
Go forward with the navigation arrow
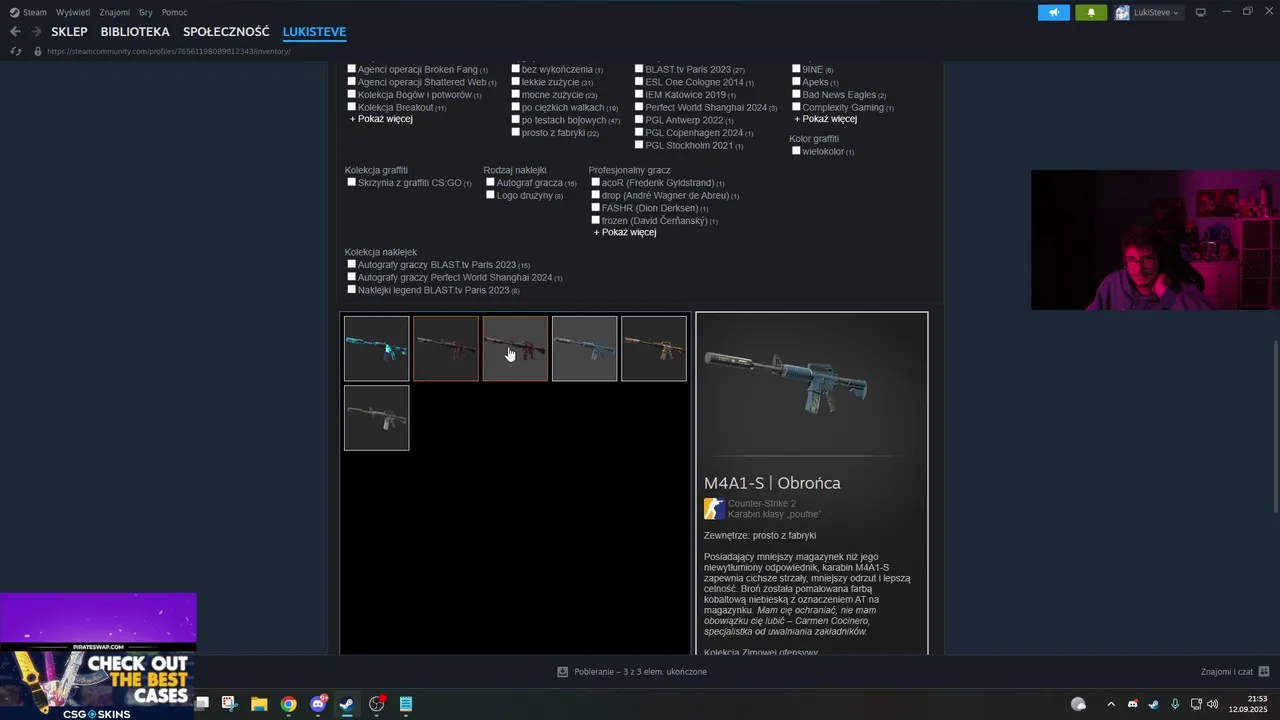pyautogui.click(x=38, y=32)
